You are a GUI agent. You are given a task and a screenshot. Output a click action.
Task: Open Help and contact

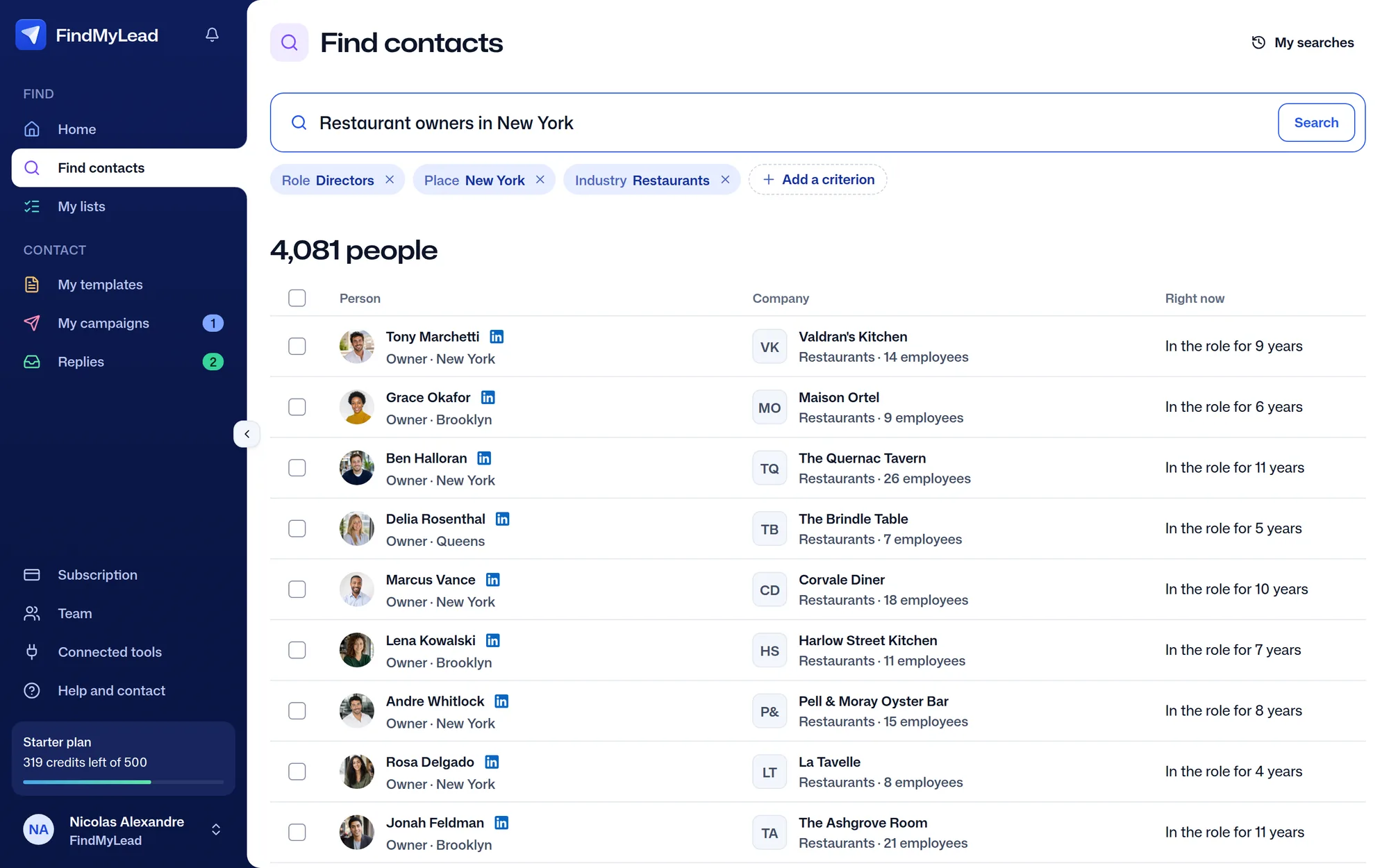click(x=124, y=691)
